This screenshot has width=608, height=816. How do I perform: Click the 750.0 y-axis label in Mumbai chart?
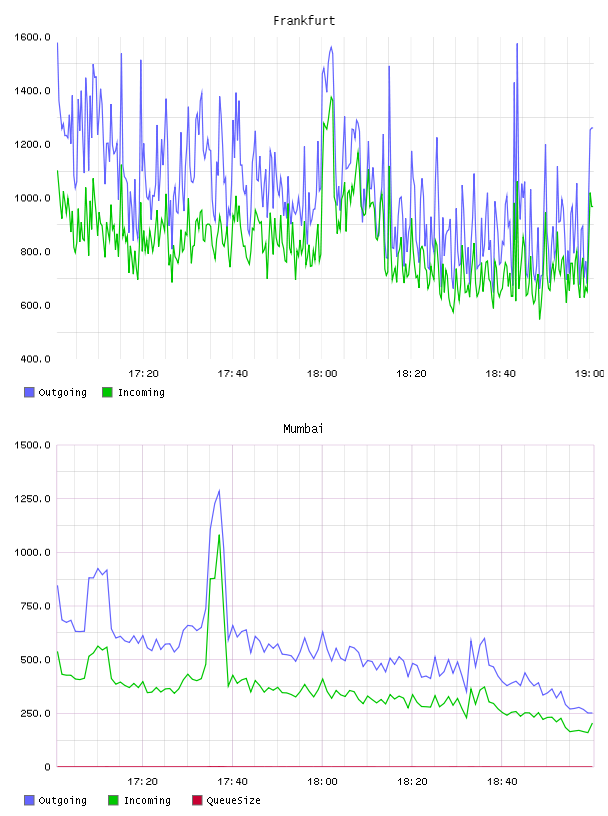pyautogui.click(x=35, y=606)
